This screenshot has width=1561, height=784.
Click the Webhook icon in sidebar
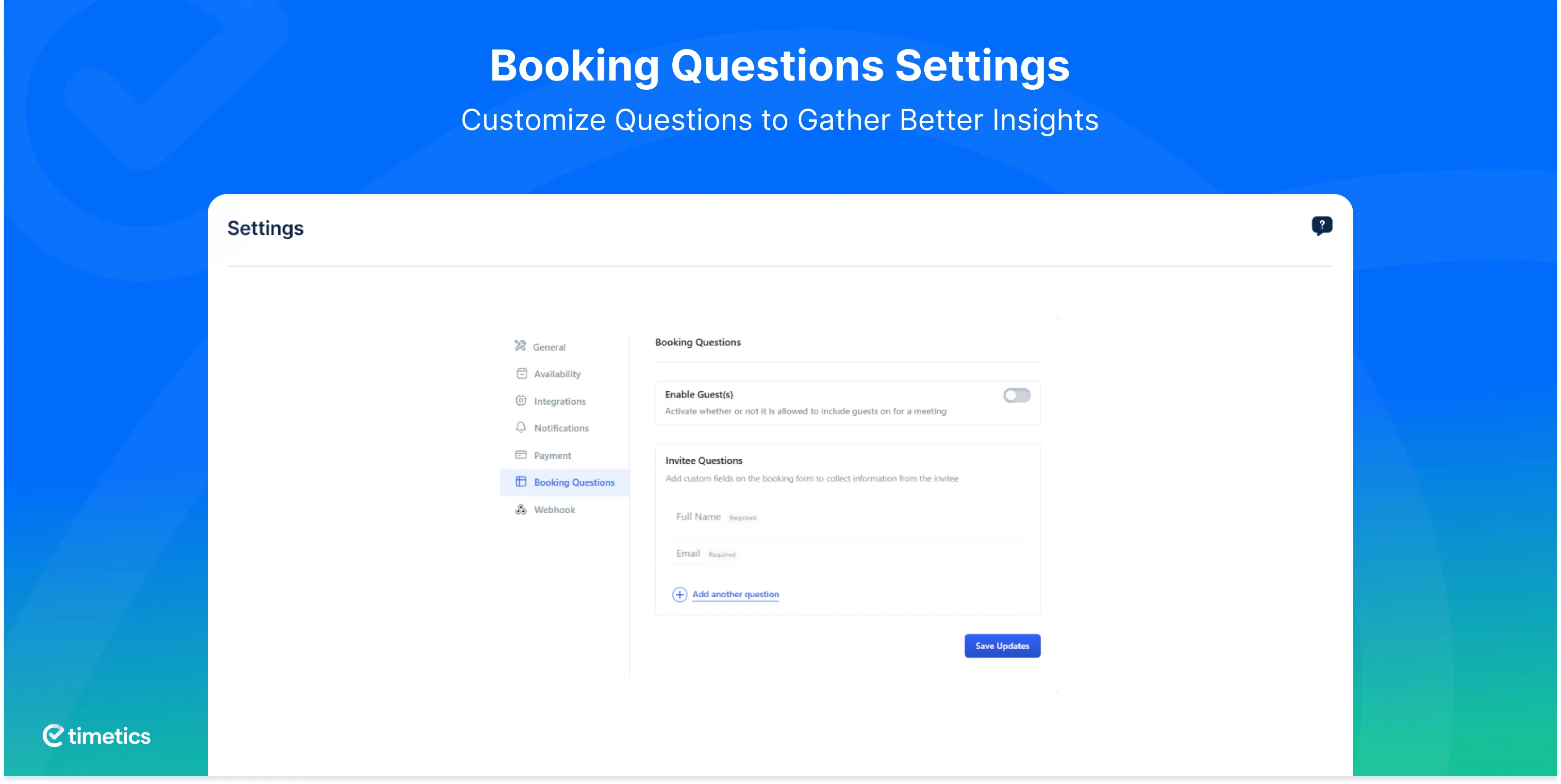click(x=520, y=509)
